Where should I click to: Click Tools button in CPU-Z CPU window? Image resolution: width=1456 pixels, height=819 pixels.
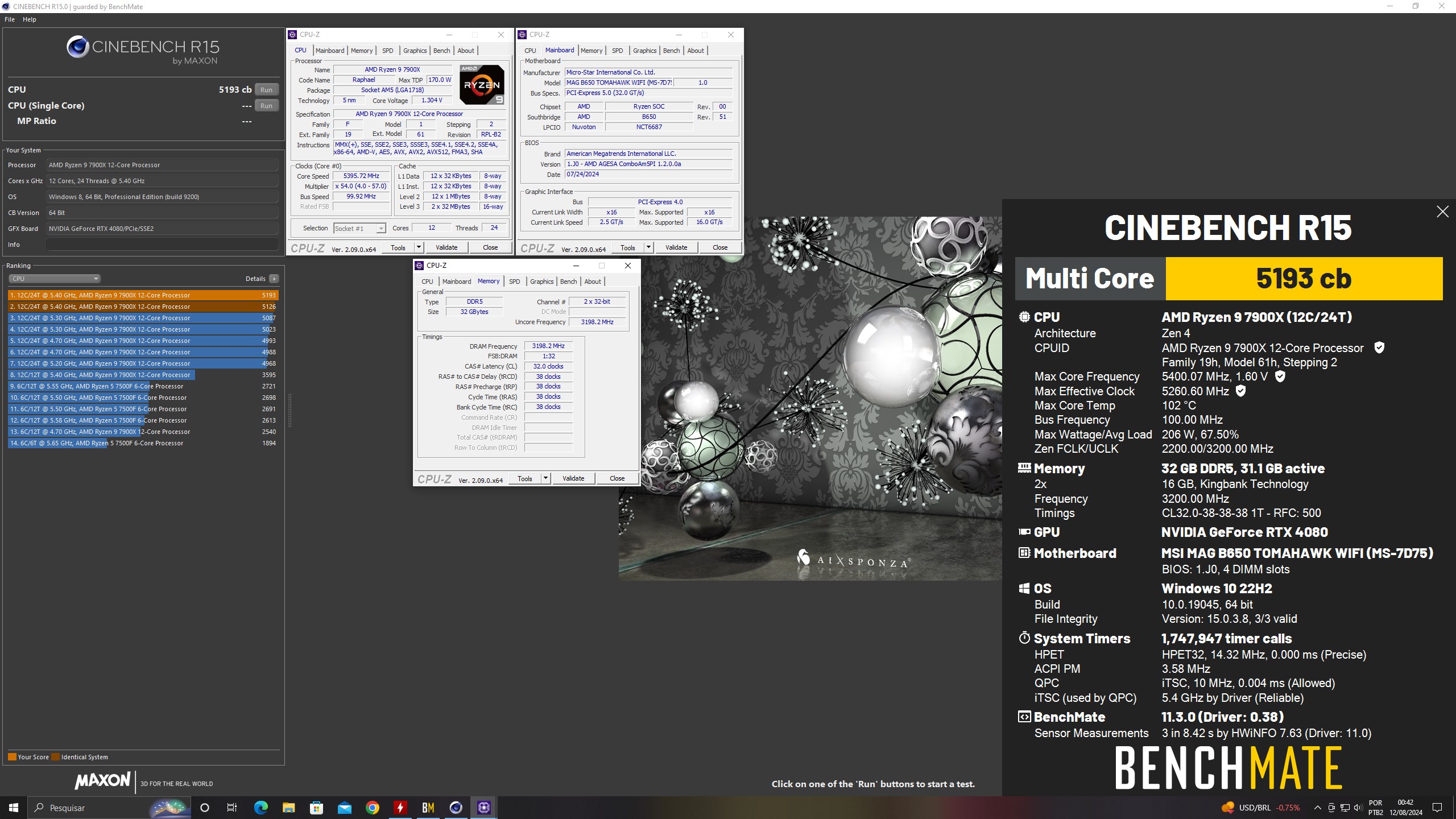click(398, 247)
